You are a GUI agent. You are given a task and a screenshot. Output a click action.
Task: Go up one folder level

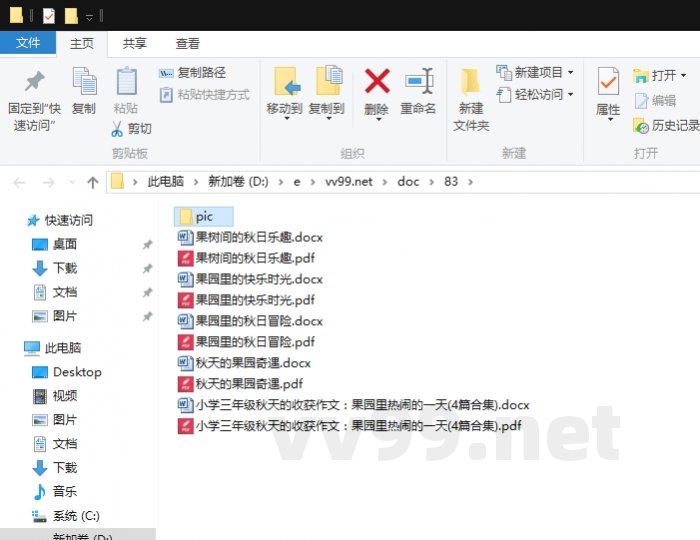pyautogui.click(x=93, y=182)
